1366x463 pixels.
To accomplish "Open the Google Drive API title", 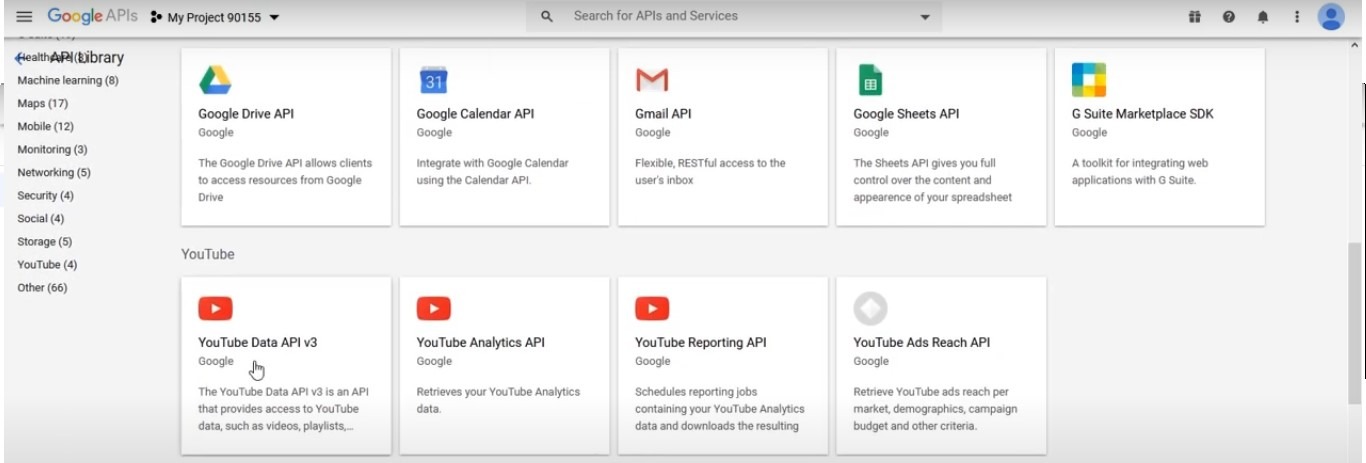I will 246,114.
